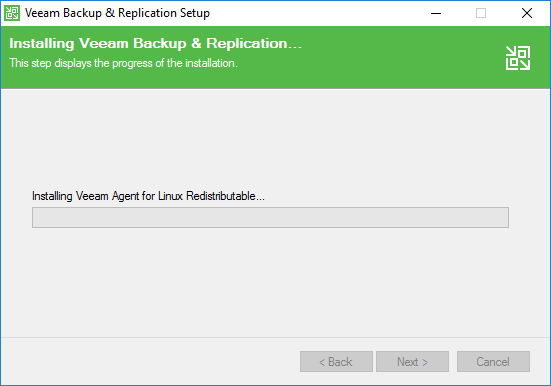Close the Veeam Backup & Replication Setup window
The width and height of the screenshot is (551, 386).
527,13
